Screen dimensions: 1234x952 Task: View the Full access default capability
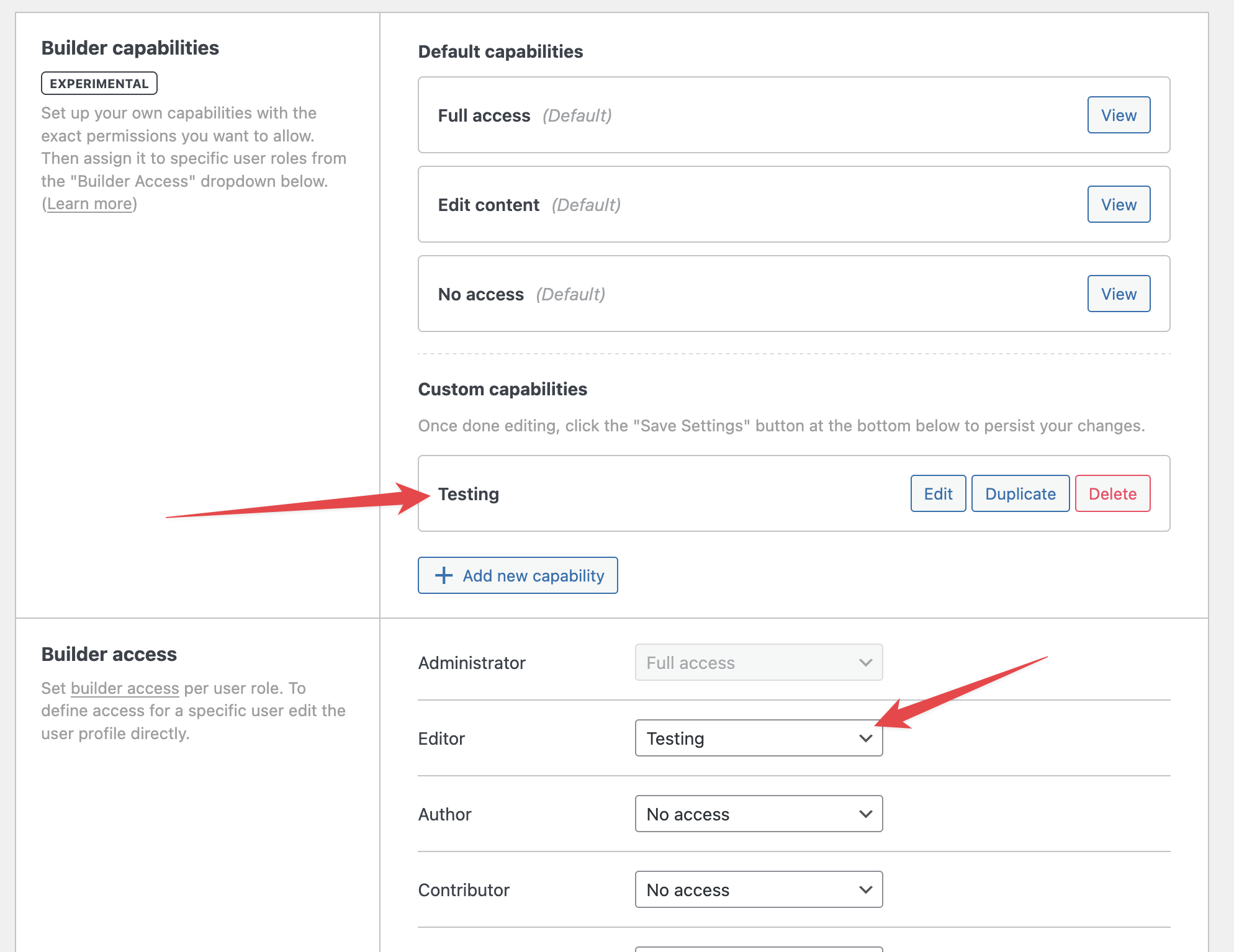pos(1118,115)
